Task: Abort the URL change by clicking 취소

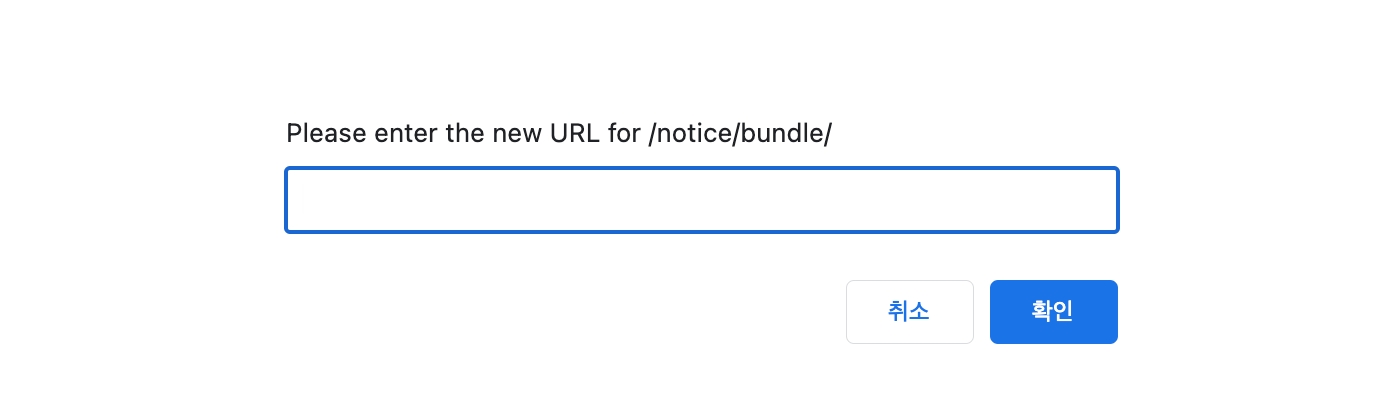Action: click(x=909, y=312)
